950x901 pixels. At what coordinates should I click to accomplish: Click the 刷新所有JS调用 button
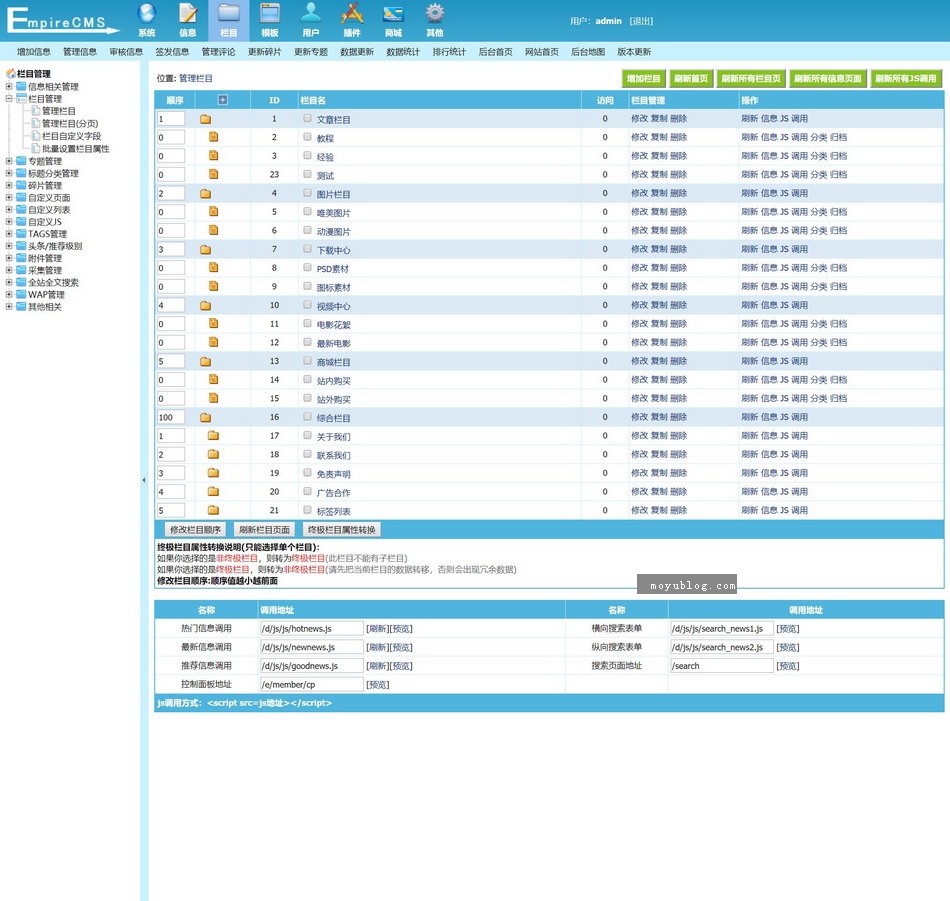point(906,78)
